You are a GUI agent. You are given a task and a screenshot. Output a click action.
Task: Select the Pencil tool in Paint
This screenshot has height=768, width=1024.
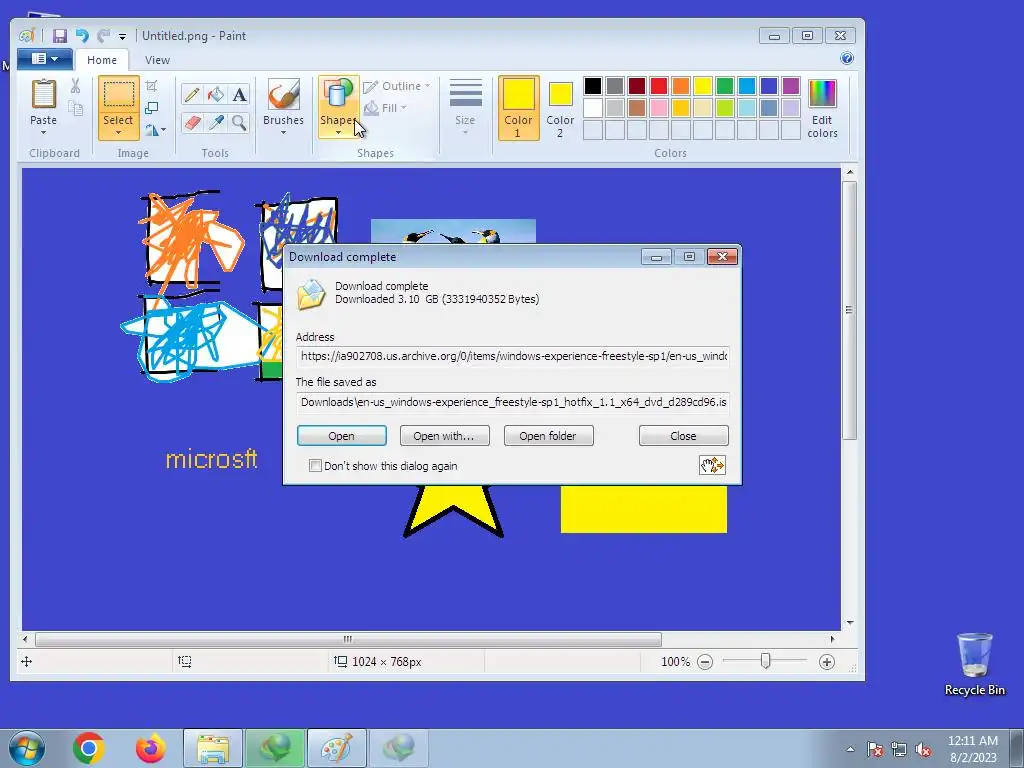[x=191, y=95]
